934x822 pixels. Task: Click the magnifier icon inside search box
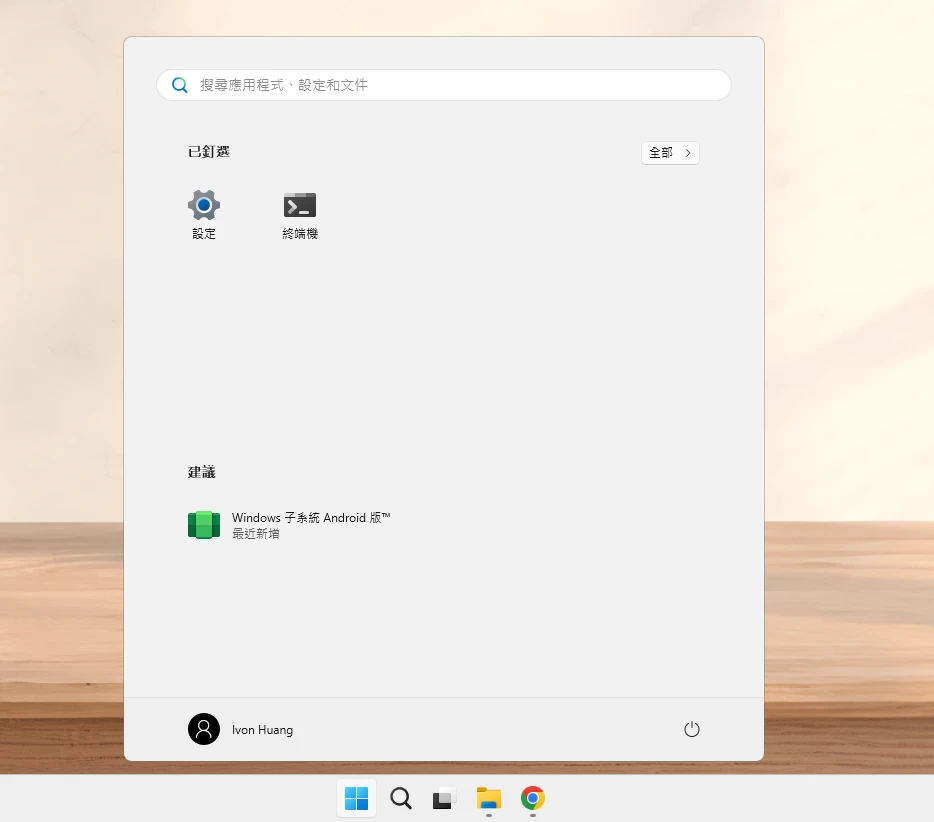[x=180, y=85]
